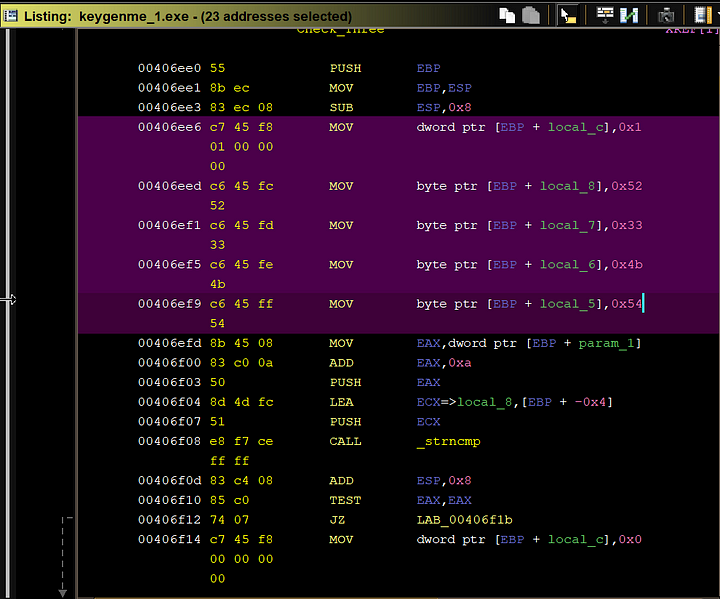
Task: Select address 00406f04
Action: point(169,402)
